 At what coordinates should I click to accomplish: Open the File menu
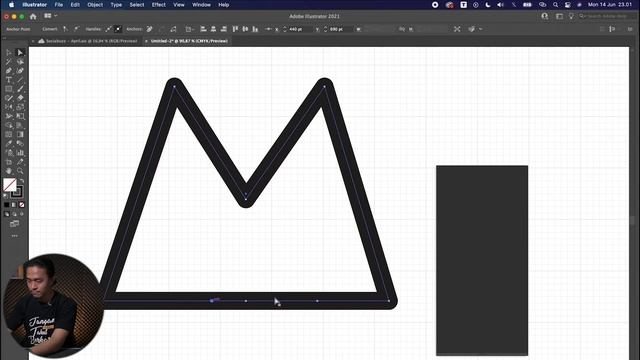click(59, 5)
